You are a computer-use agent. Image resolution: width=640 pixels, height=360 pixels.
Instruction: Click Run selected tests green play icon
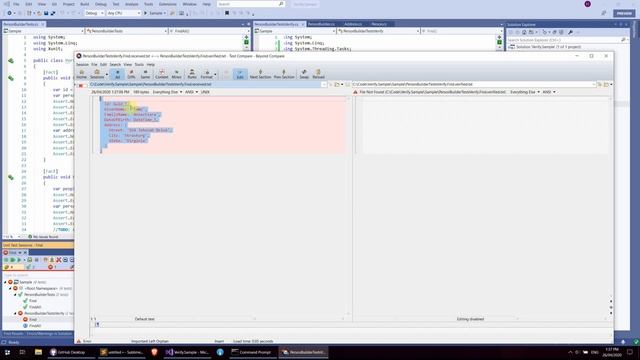click(x=19, y=260)
